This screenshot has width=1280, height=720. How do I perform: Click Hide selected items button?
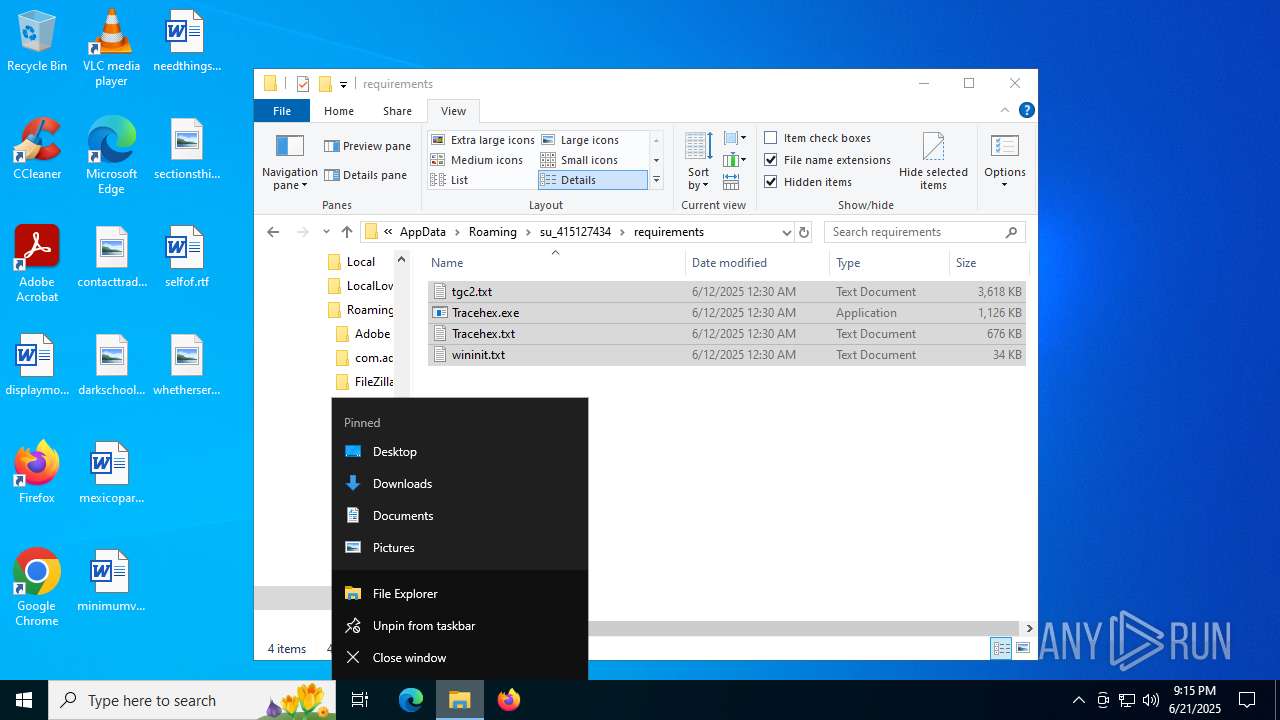tap(933, 161)
